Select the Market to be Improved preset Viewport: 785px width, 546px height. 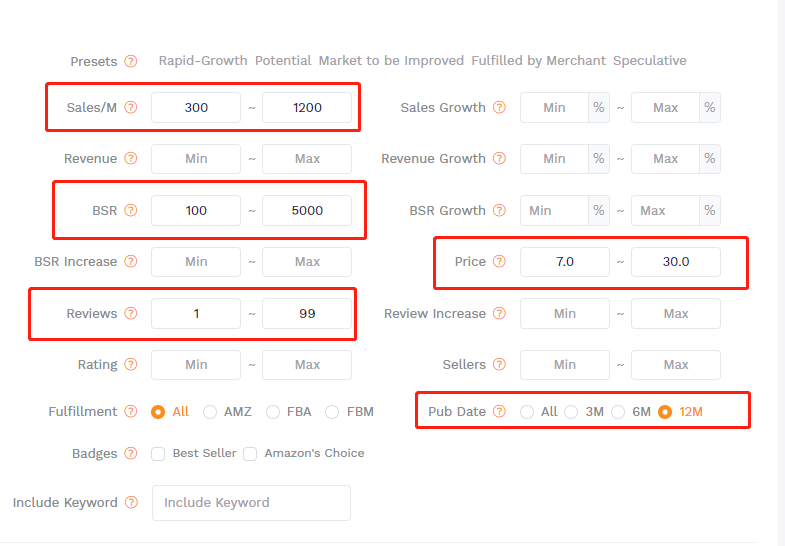click(391, 61)
